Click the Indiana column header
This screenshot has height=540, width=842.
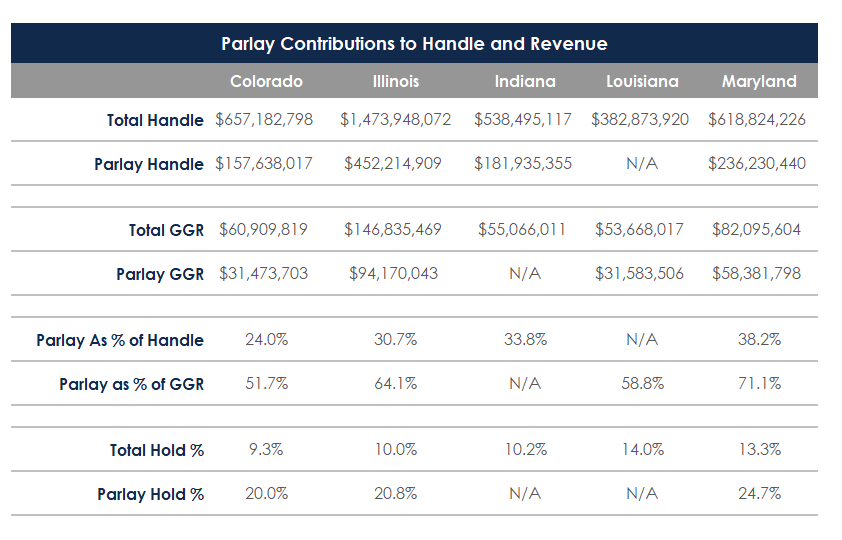524,82
